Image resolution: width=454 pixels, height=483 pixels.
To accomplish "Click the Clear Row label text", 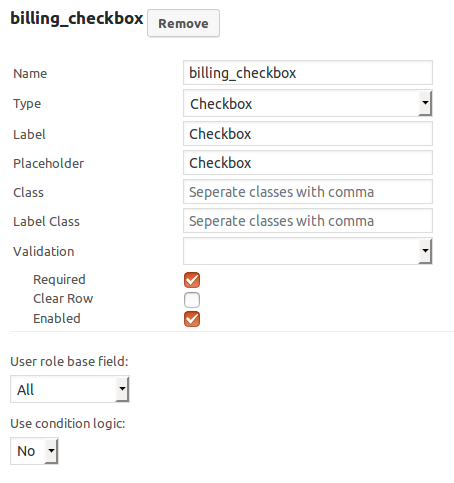I will [x=63, y=299].
